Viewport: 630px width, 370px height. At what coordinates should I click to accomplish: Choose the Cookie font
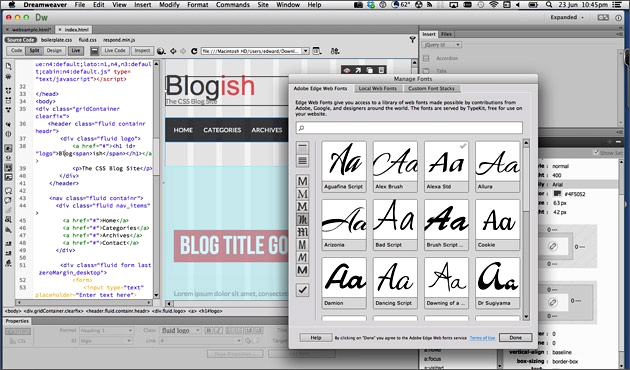[497, 225]
